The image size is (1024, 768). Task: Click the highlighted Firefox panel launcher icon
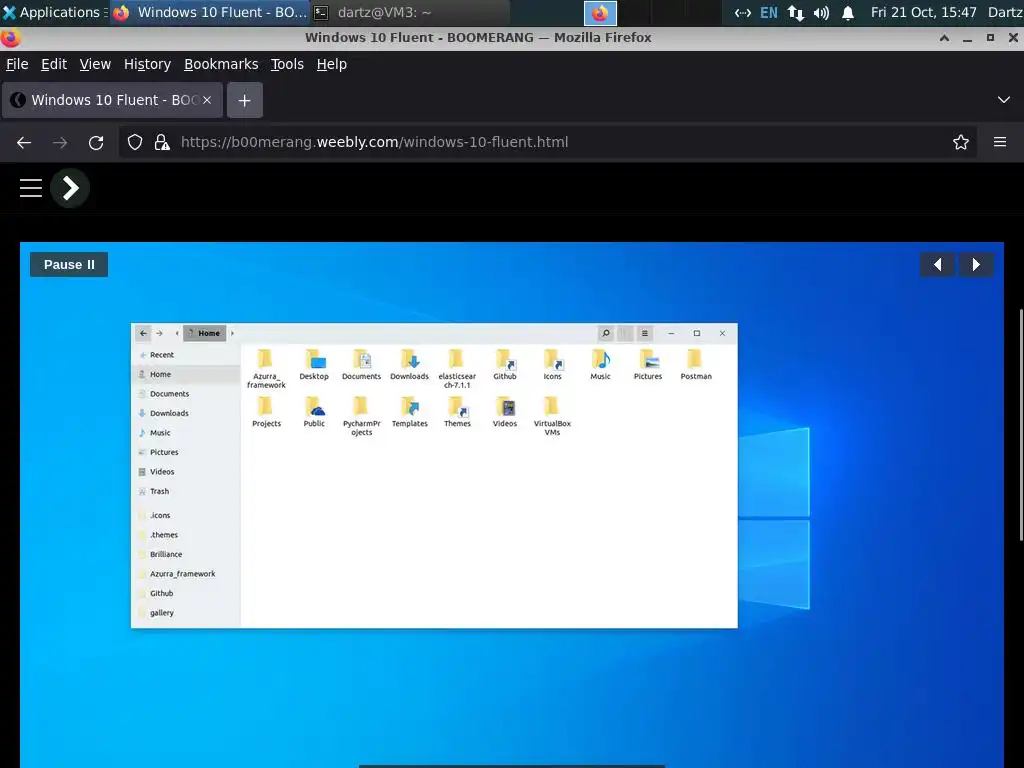(600, 12)
